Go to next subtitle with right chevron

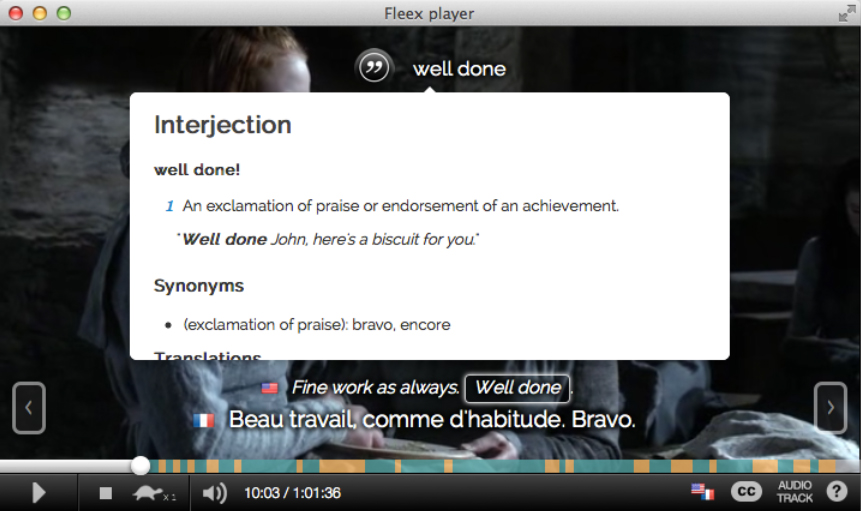coord(830,408)
